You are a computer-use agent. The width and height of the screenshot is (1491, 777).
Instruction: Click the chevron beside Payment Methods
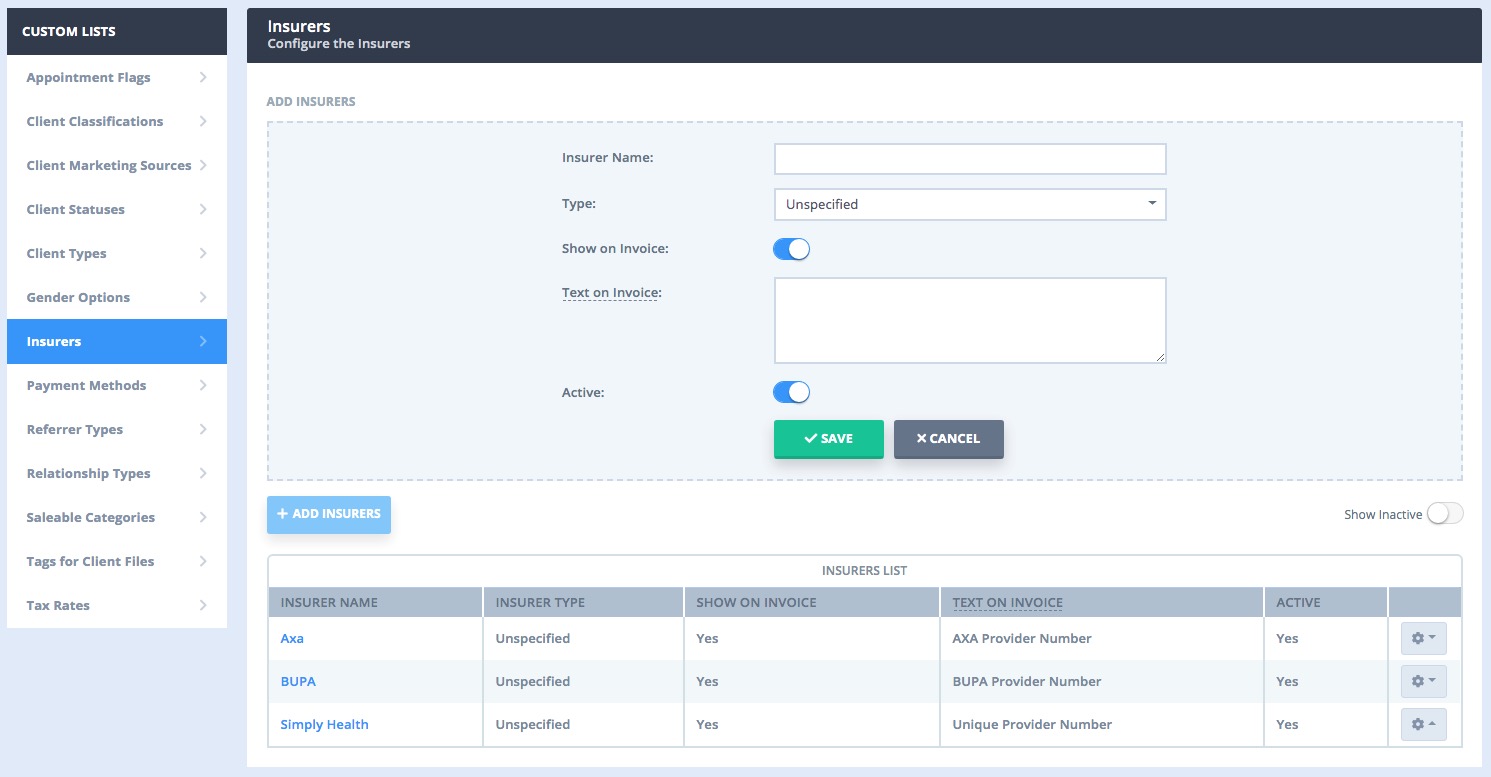click(x=203, y=385)
